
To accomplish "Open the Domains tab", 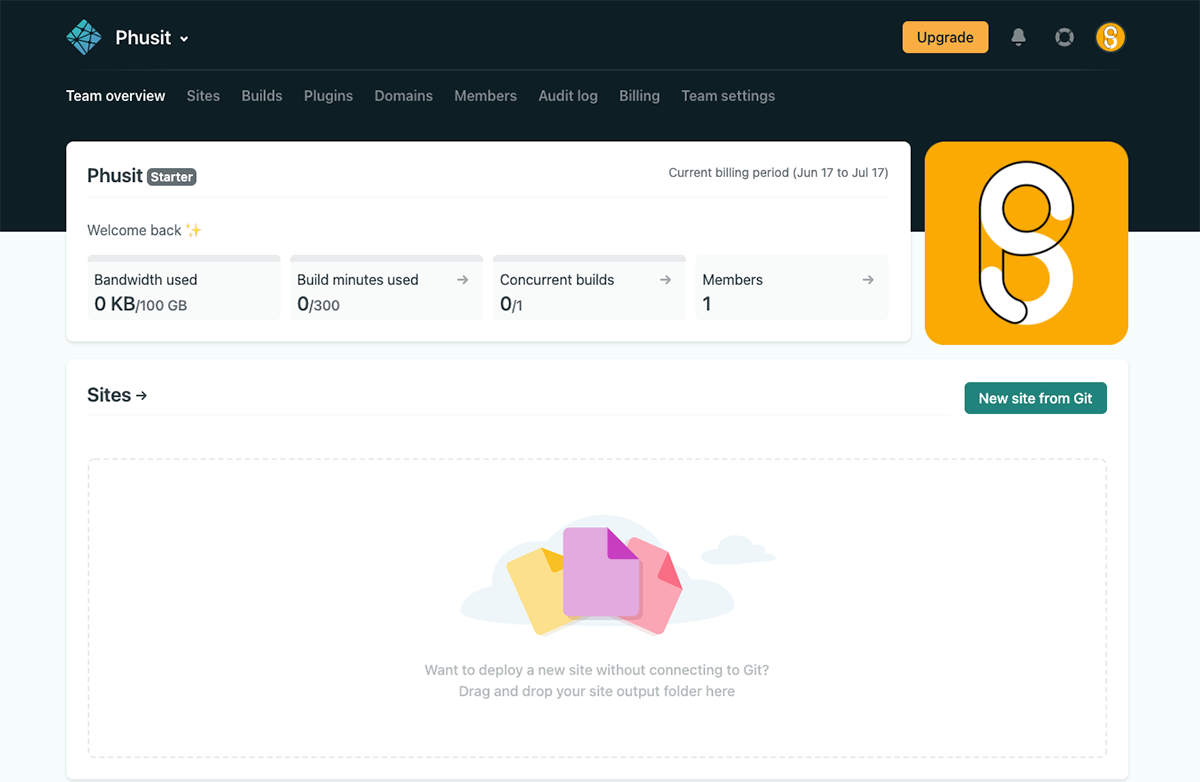I will 404,96.
